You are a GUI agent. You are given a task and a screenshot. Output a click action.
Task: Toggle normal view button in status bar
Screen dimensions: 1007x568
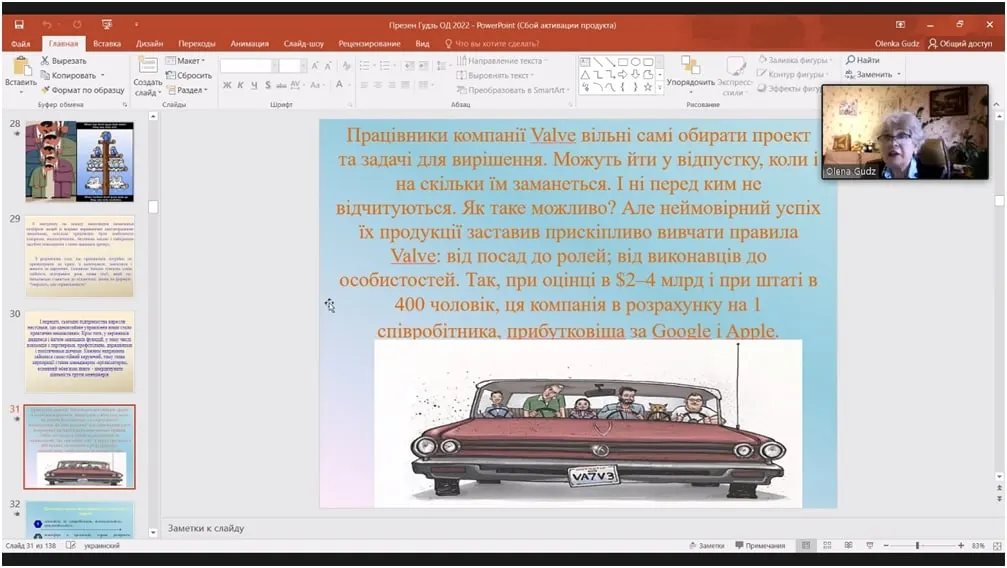coord(806,546)
